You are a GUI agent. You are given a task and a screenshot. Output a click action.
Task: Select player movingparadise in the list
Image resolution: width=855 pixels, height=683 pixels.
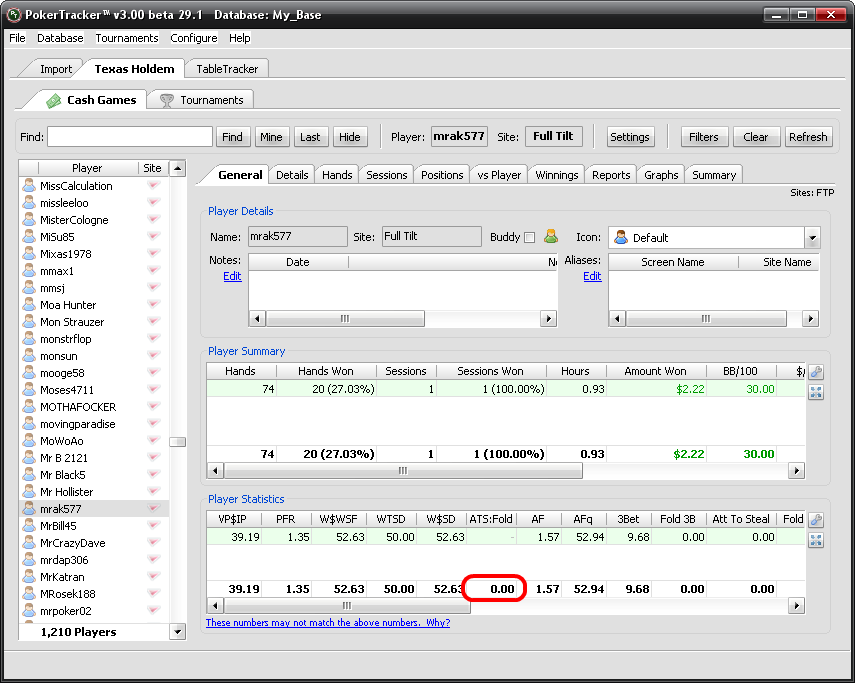click(x=95, y=424)
